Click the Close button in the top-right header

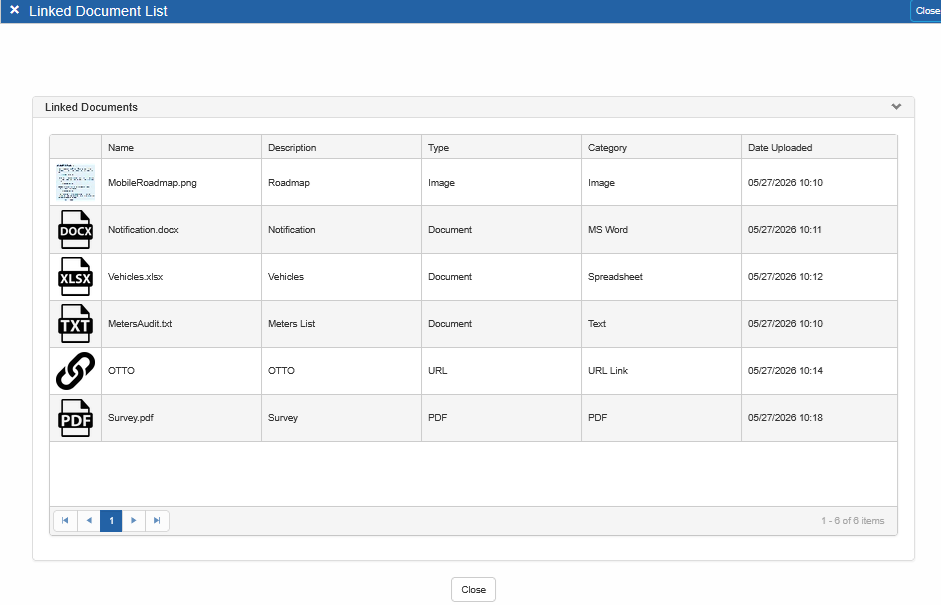(x=927, y=11)
